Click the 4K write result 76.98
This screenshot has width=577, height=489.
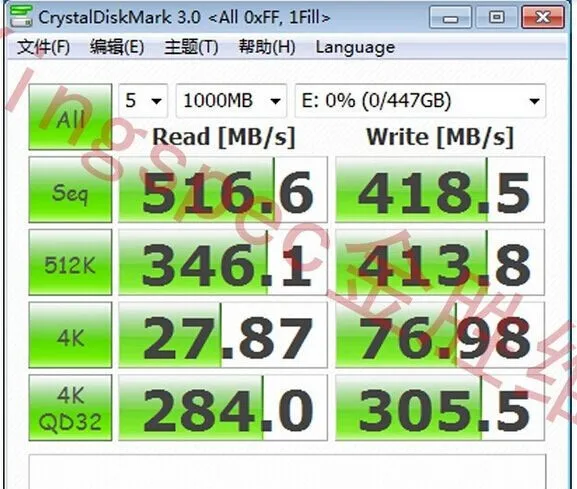[440, 335]
